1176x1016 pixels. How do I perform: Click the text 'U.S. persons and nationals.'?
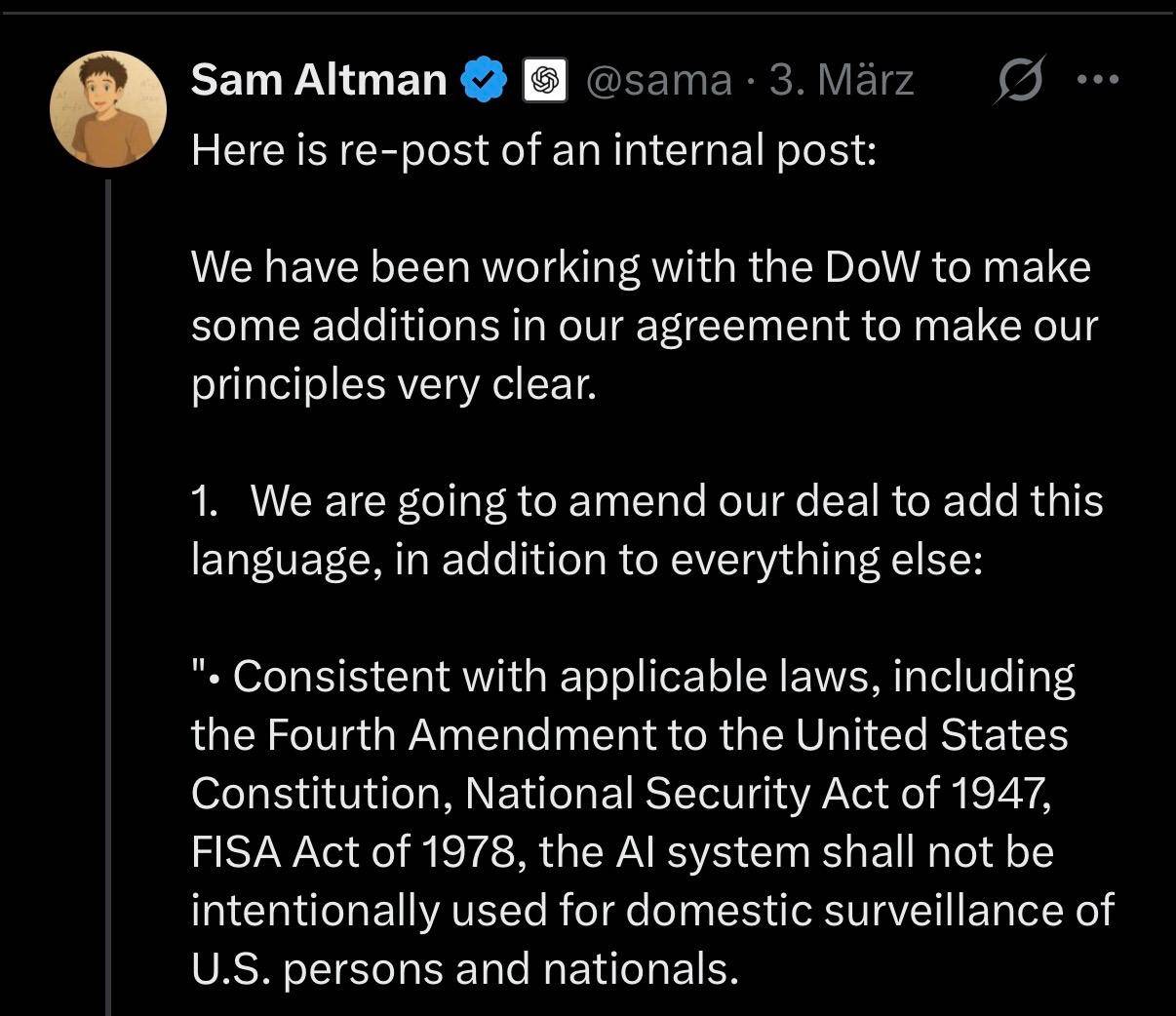464,969
